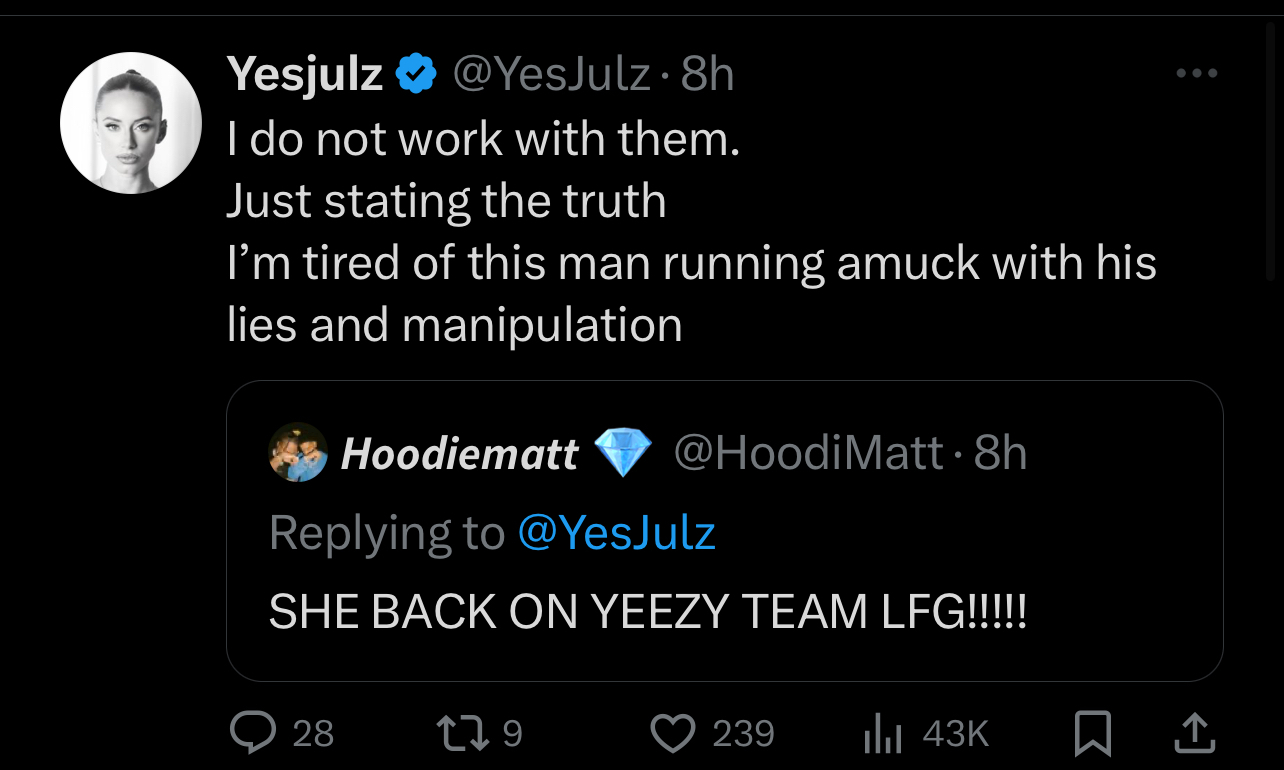Click the diamond badge beside Hoodiematt

623,454
